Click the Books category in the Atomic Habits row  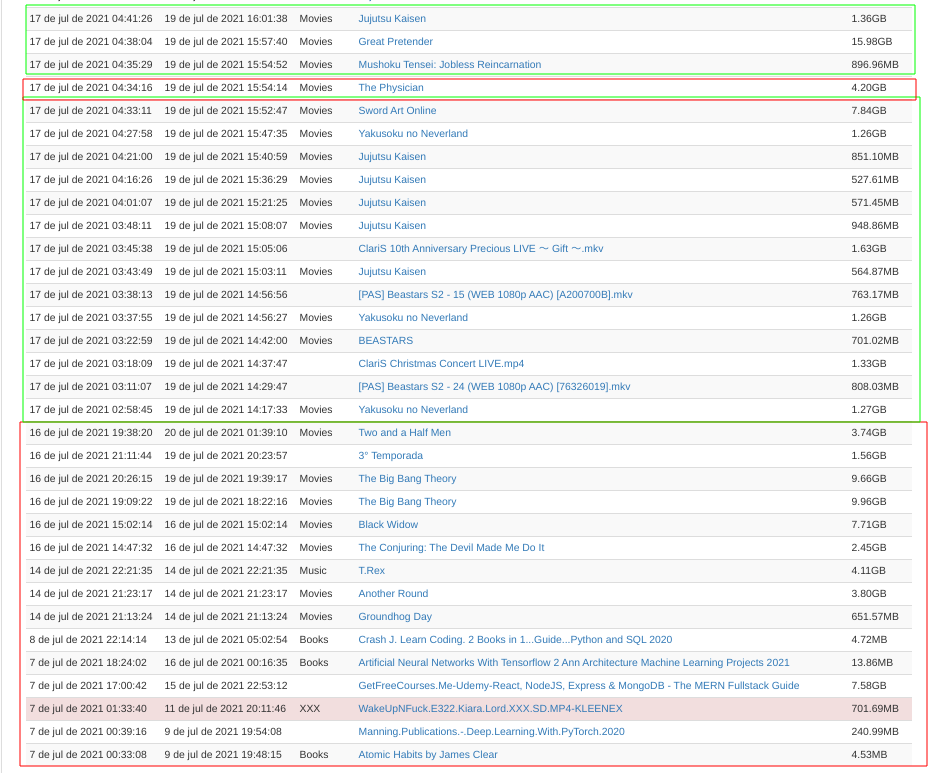(x=314, y=755)
